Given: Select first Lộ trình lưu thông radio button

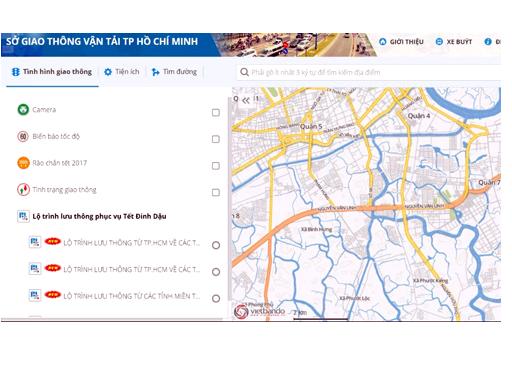Looking at the screenshot, I should [216, 245].
